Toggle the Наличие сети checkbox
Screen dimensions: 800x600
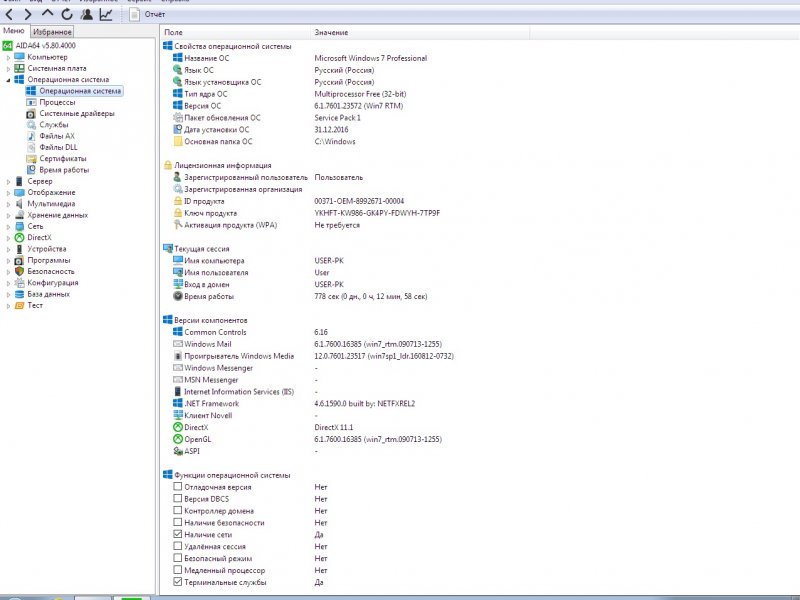(178, 534)
